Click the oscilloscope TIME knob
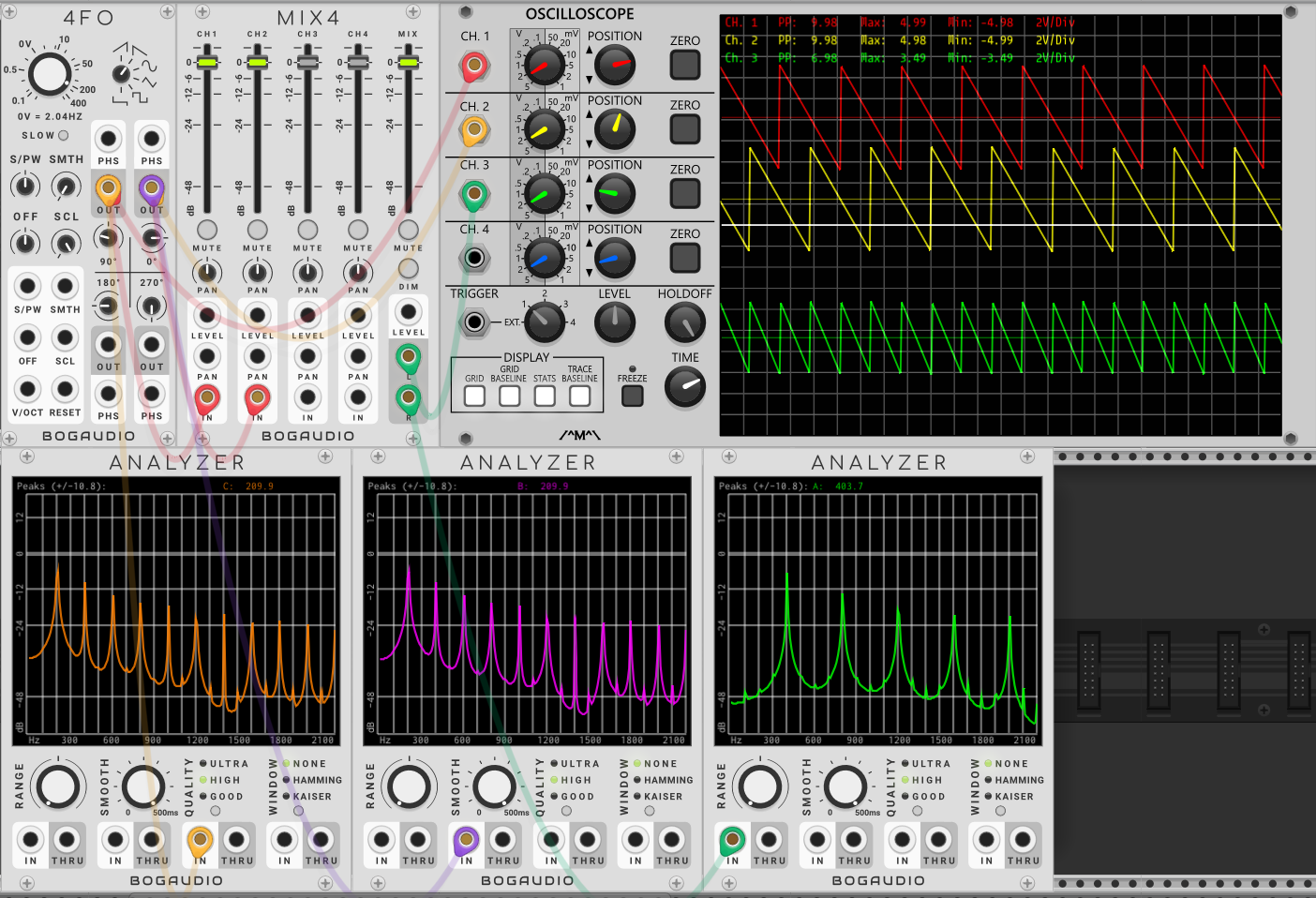Image resolution: width=1316 pixels, height=898 pixels. click(685, 386)
